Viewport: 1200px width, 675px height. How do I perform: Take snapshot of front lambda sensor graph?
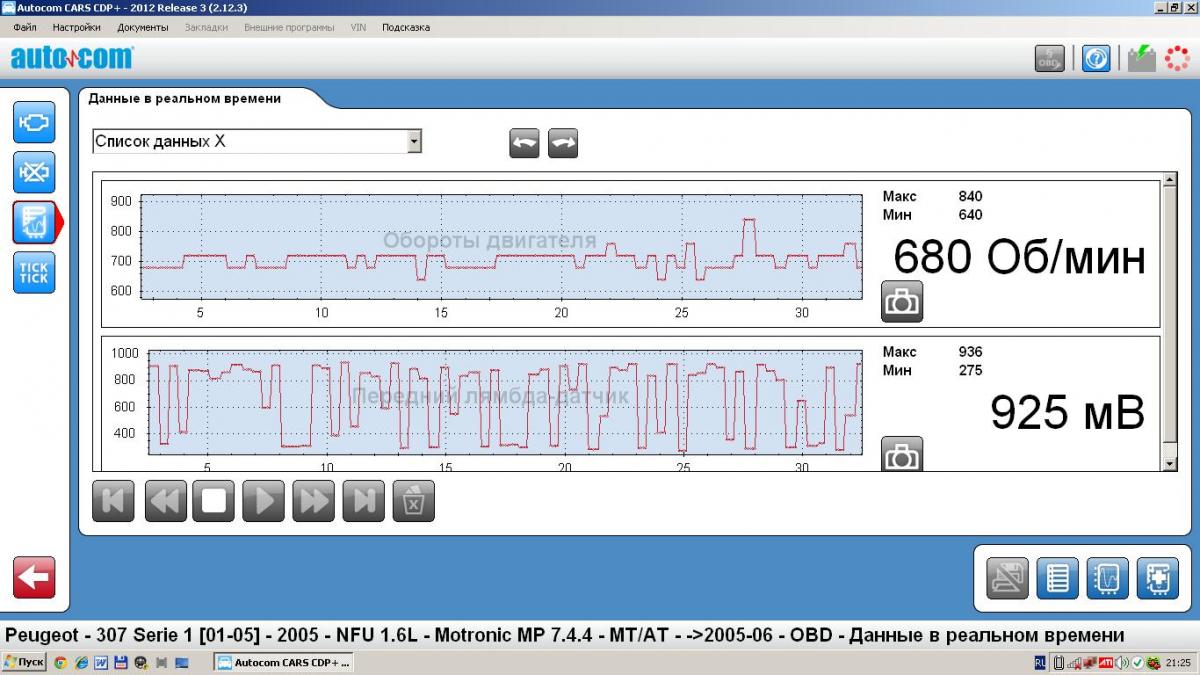click(902, 454)
